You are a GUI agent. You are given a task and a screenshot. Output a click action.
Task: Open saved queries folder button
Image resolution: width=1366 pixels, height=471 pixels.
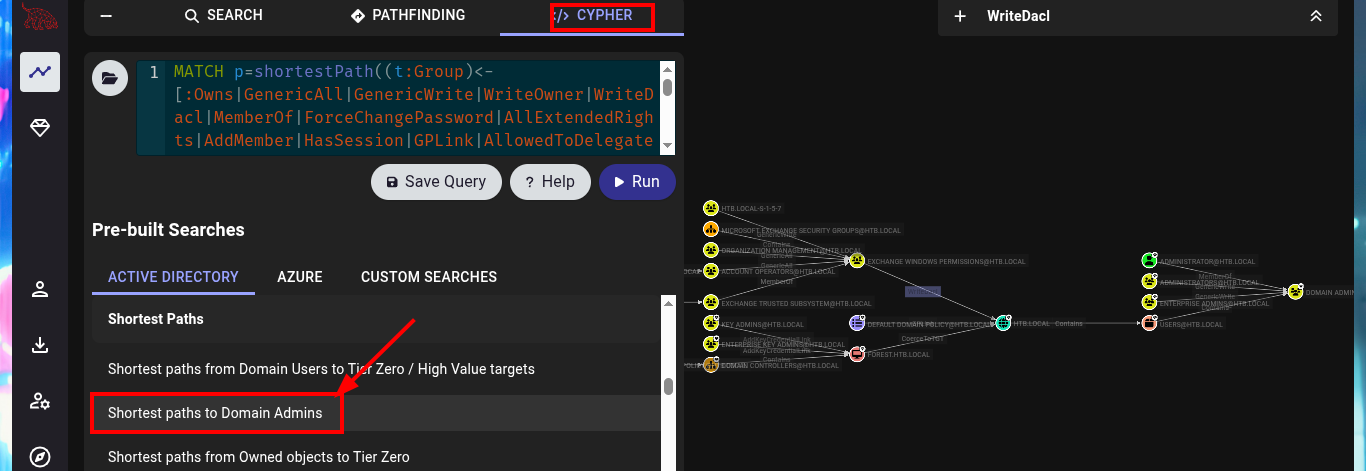click(110, 78)
